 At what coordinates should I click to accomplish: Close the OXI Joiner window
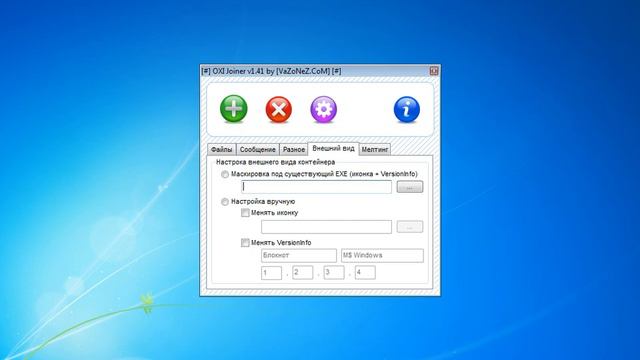tap(434, 71)
